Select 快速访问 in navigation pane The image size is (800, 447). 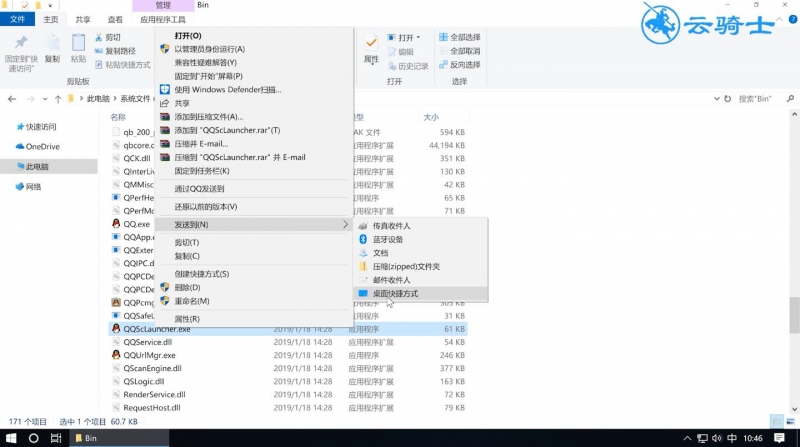(x=41, y=127)
